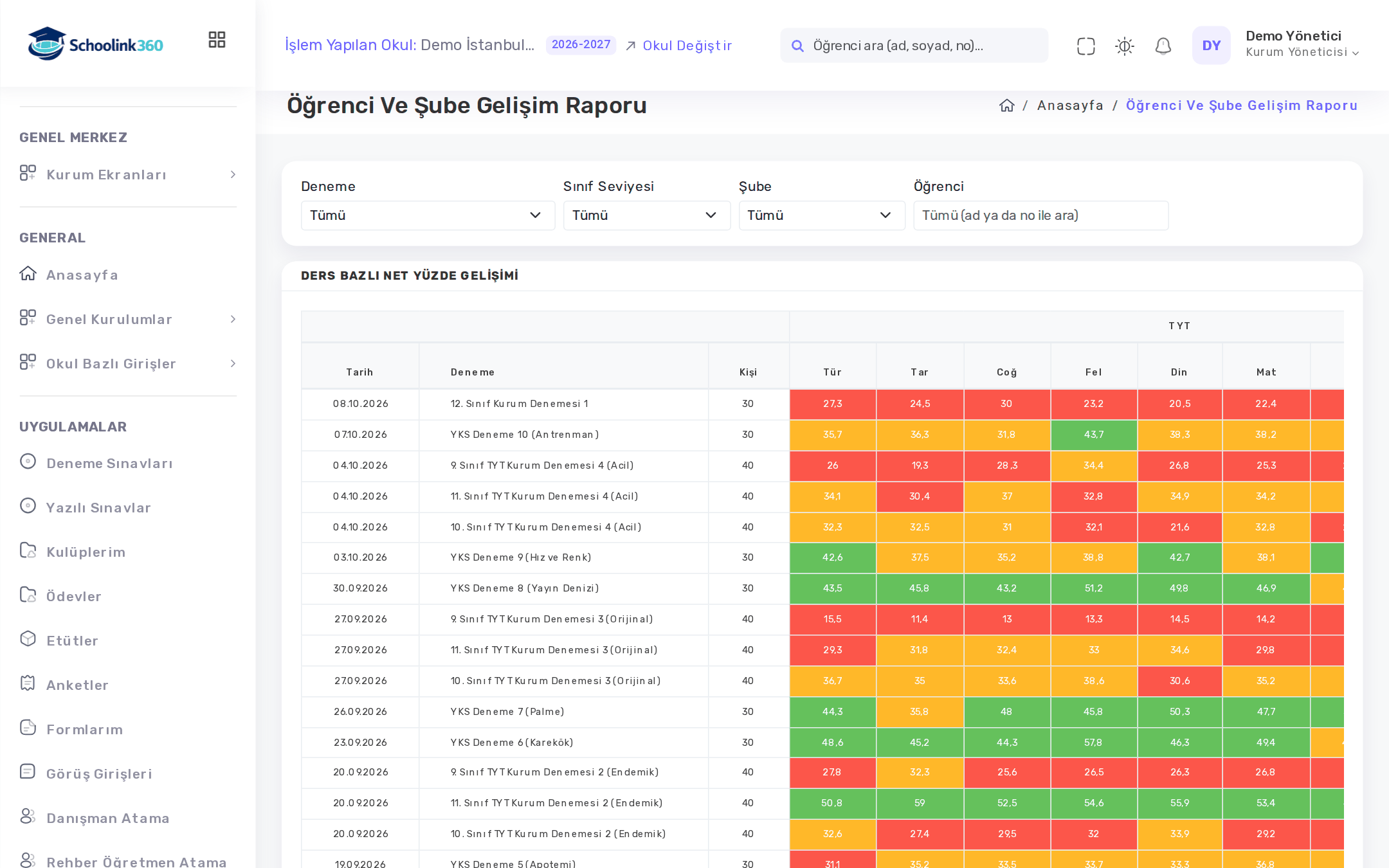Click Anasayfa breadcrumb link
1389x868 pixels.
(x=1070, y=105)
